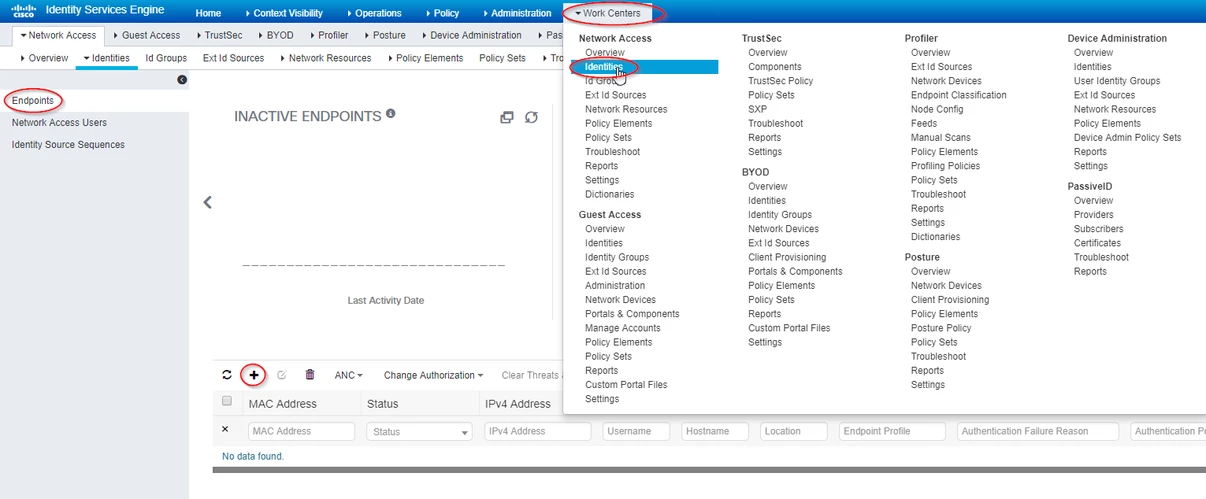Collapse the left sidebar with arrow icon
The width and height of the screenshot is (1206, 499).
(x=182, y=79)
